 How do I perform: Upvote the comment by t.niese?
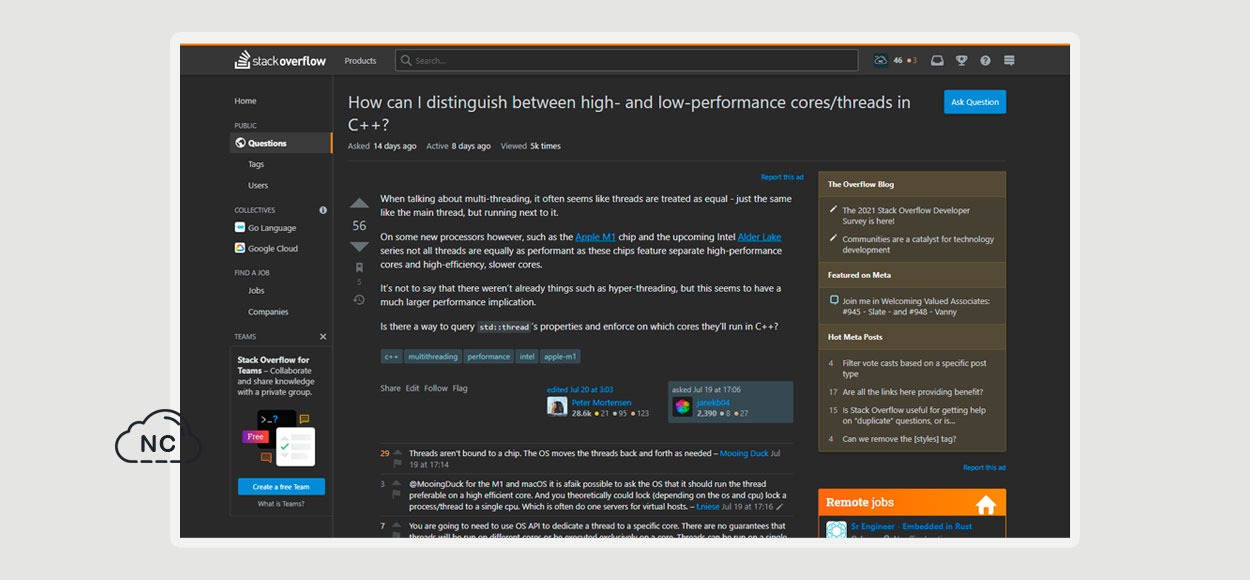397,484
